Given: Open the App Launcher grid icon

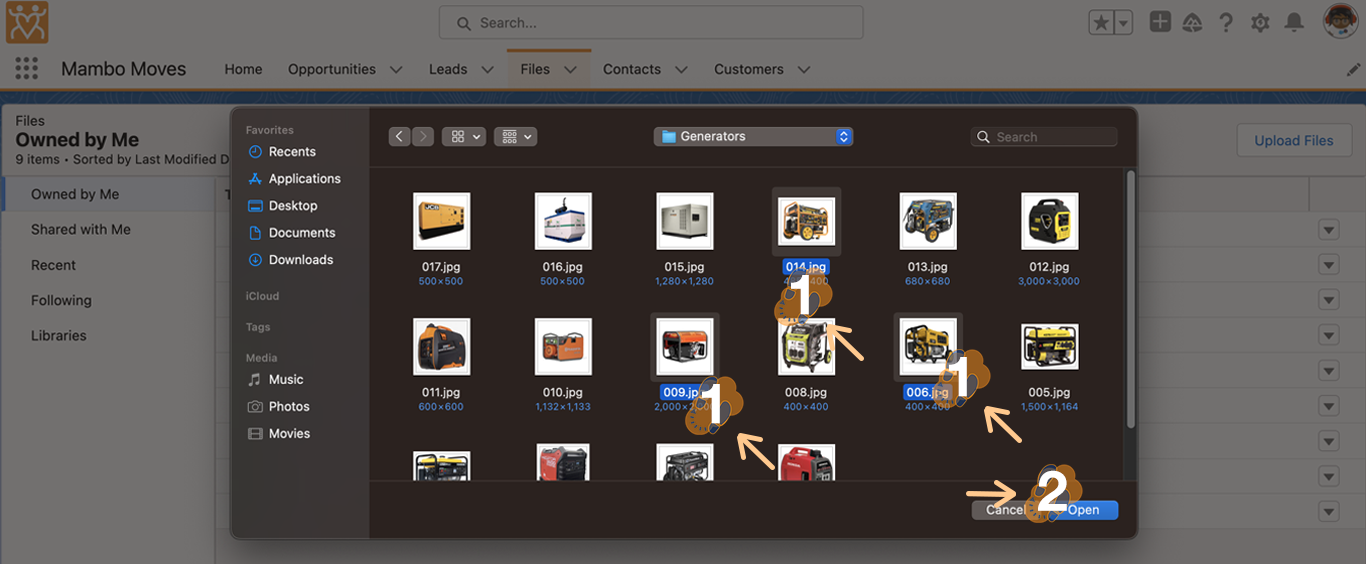Looking at the screenshot, I should [27, 69].
